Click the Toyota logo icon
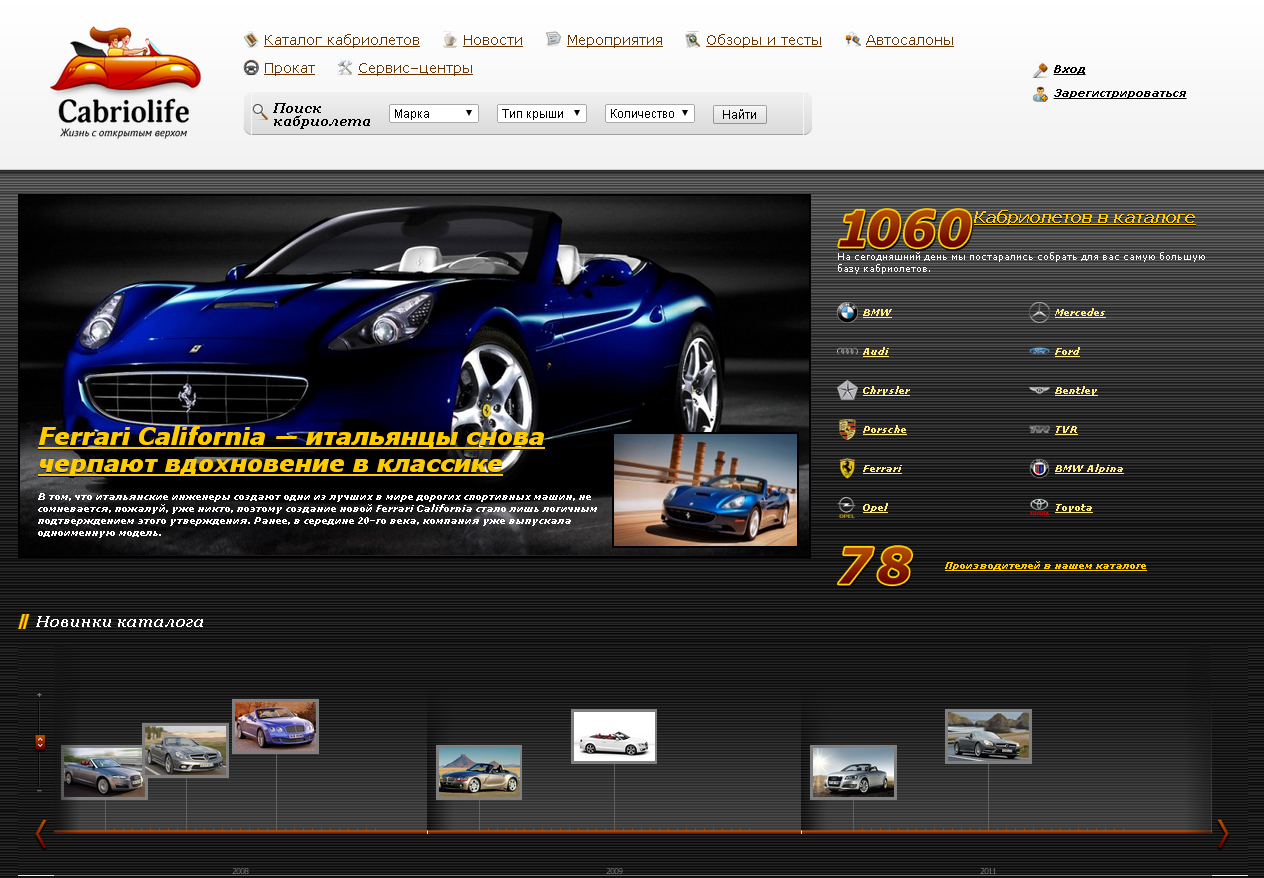1264x878 pixels. click(x=1039, y=508)
